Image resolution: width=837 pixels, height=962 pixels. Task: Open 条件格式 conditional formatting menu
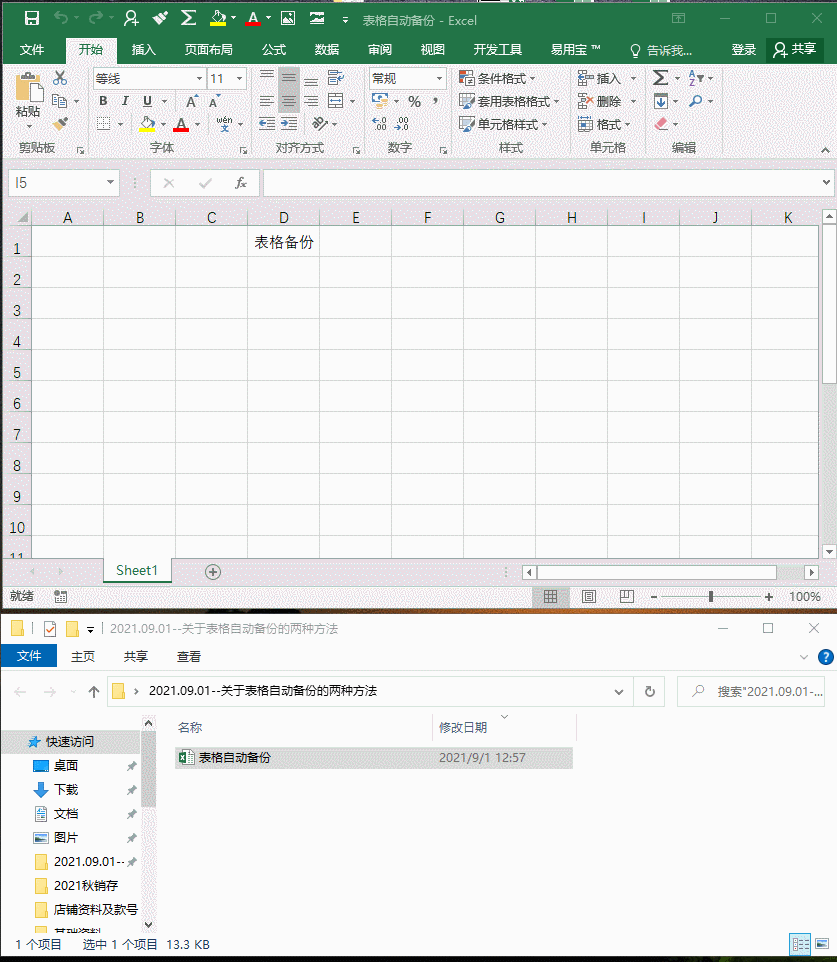(498, 79)
